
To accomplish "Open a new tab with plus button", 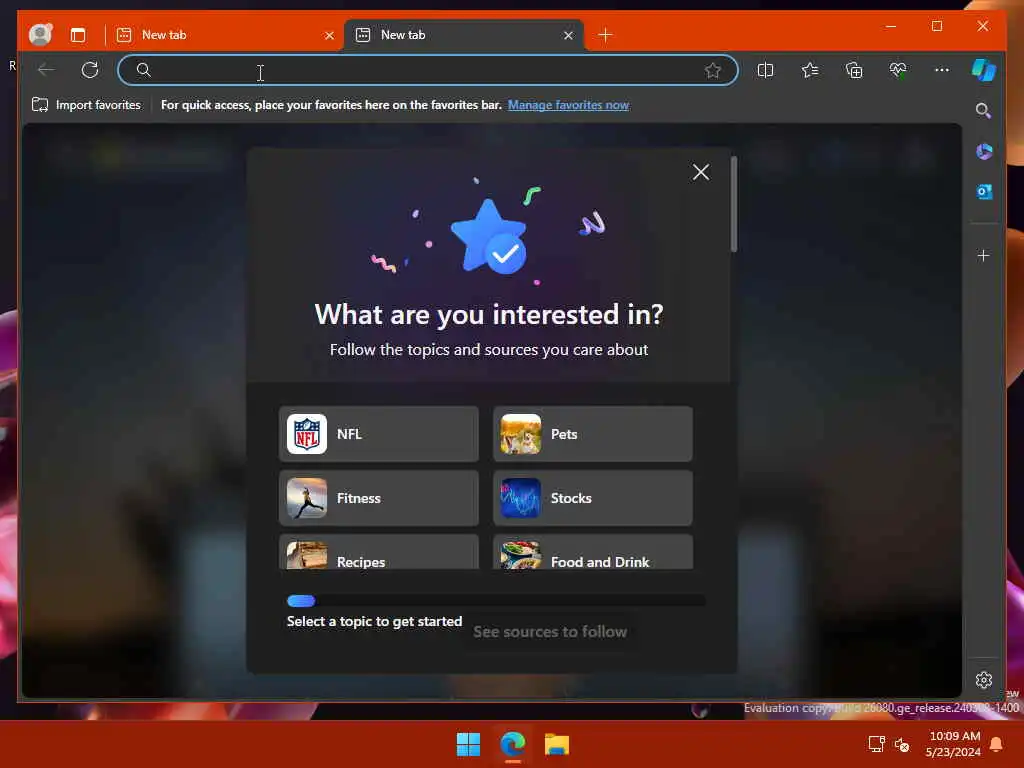I will click(x=605, y=35).
